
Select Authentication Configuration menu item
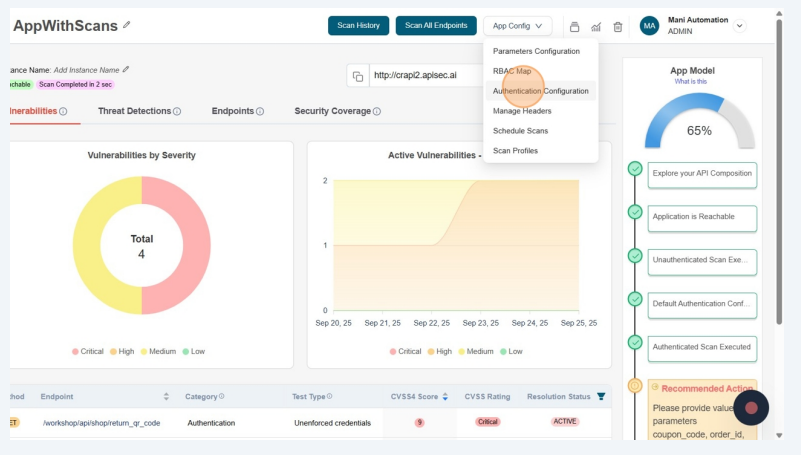tap(540, 91)
